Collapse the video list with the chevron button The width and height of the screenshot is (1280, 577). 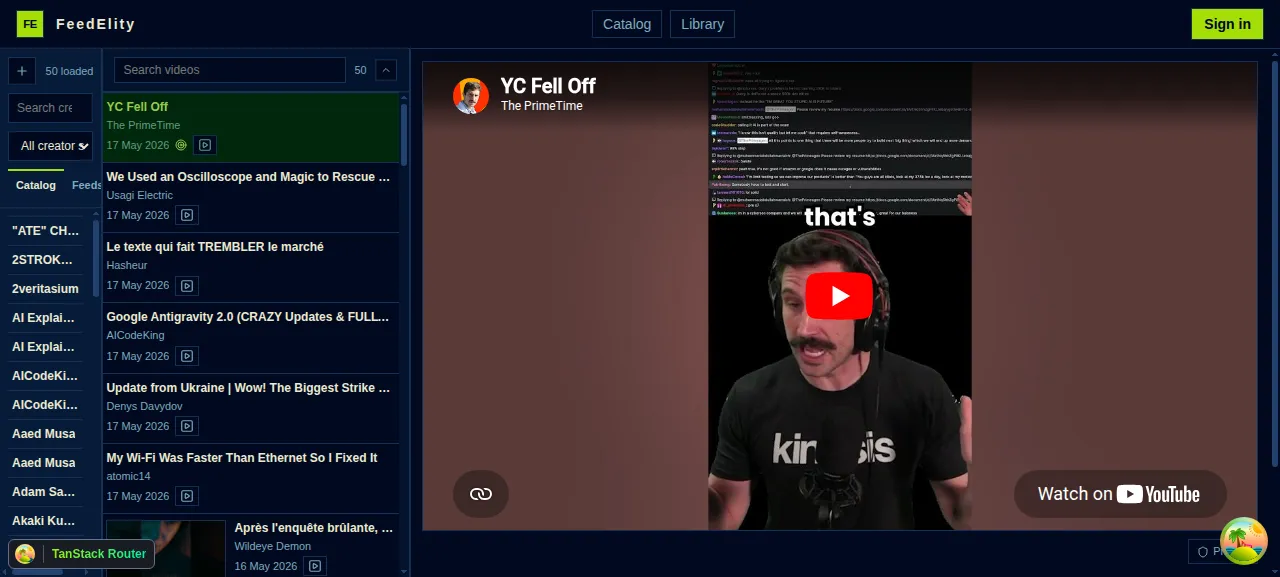point(385,70)
